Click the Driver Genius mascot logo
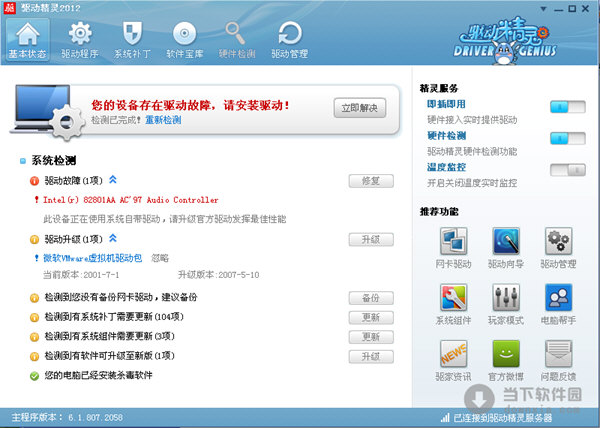Screen dimensions: 600x428 [505, 41]
